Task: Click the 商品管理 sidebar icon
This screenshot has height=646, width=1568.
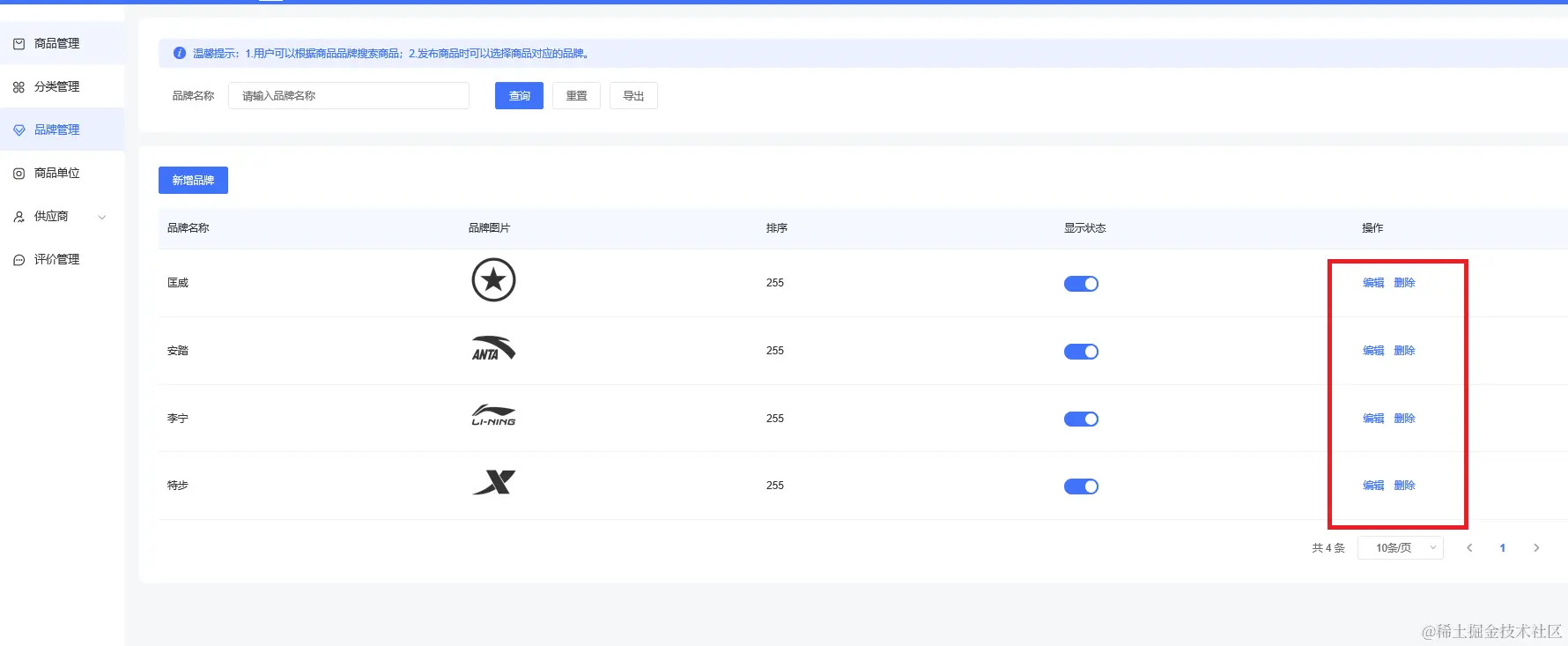Action: point(18,43)
